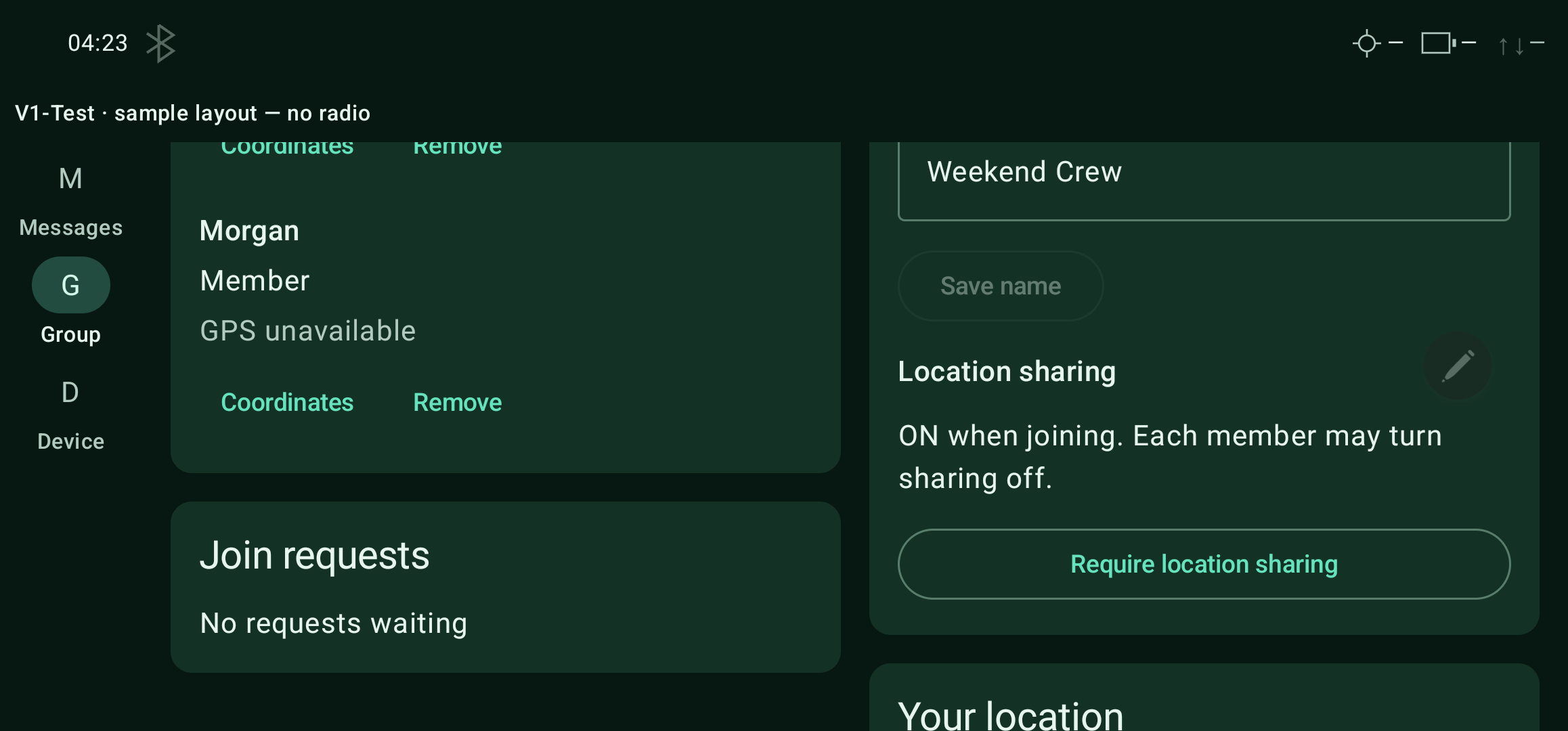Tap the GPS crosshair status icon
Screen dimensions: 1568x731
click(x=1366, y=43)
